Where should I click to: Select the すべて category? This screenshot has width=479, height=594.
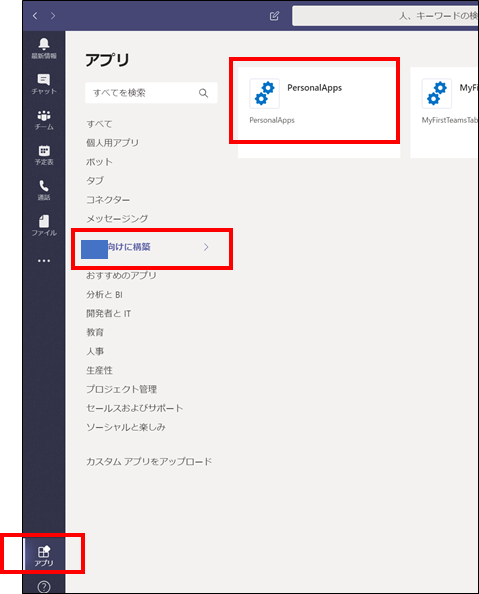(99, 124)
